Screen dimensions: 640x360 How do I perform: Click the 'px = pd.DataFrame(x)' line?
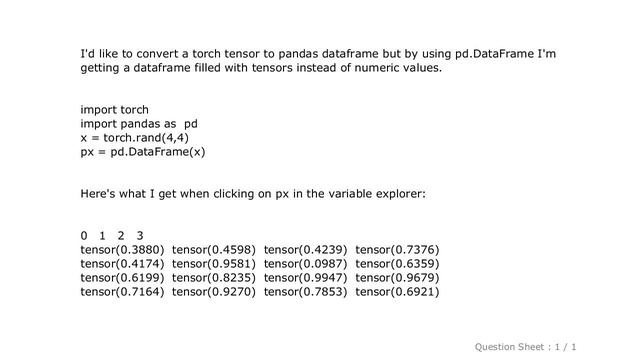[x=143, y=152]
